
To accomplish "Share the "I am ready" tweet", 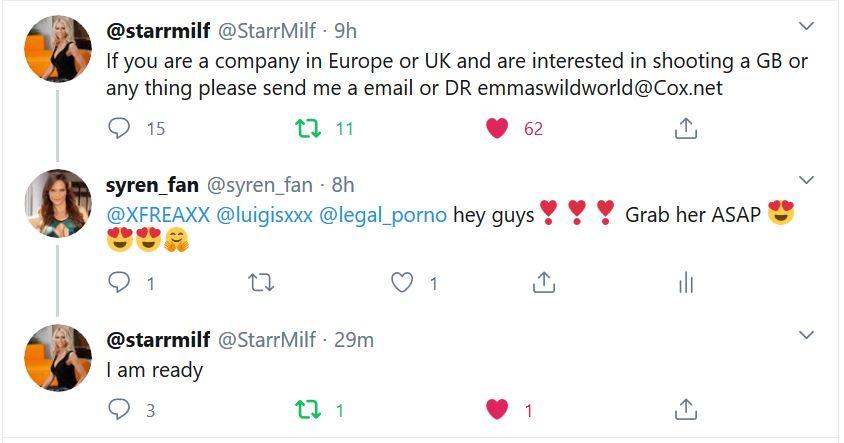I will tap(685, 409).
